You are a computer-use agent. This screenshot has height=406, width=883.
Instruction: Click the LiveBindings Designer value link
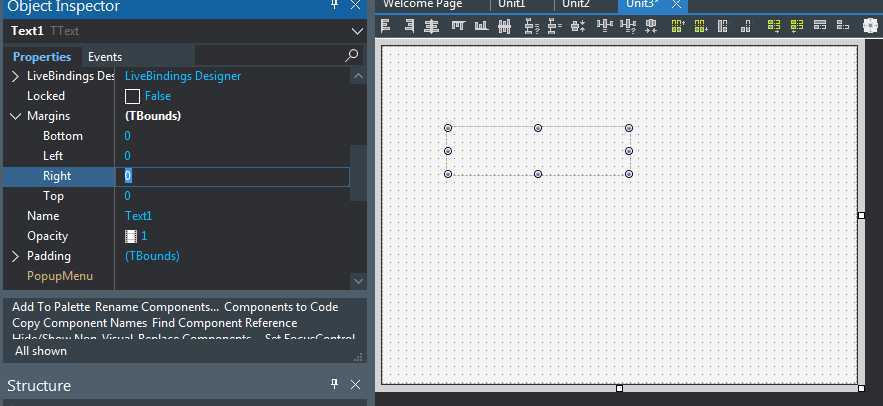click(x=182, y=76)
